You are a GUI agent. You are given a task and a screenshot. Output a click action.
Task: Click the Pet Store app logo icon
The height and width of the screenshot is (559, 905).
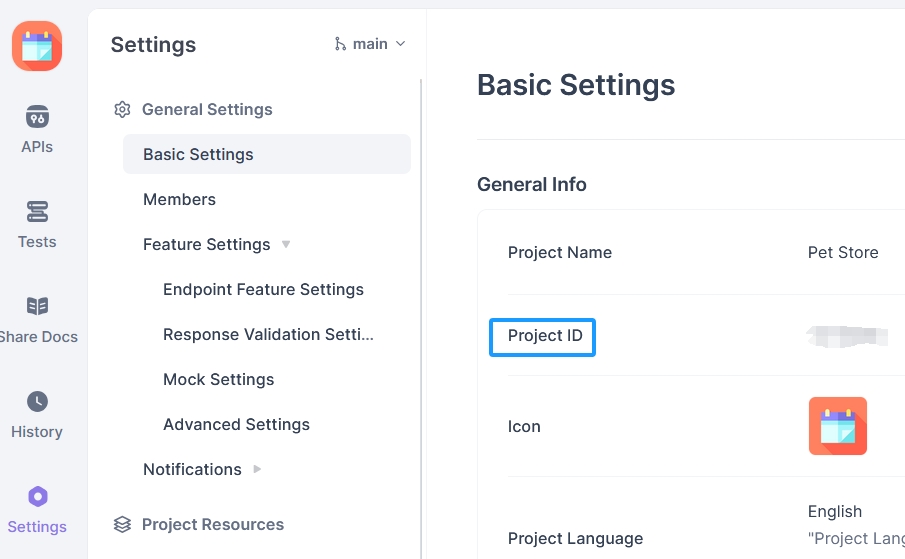[37, 46]
